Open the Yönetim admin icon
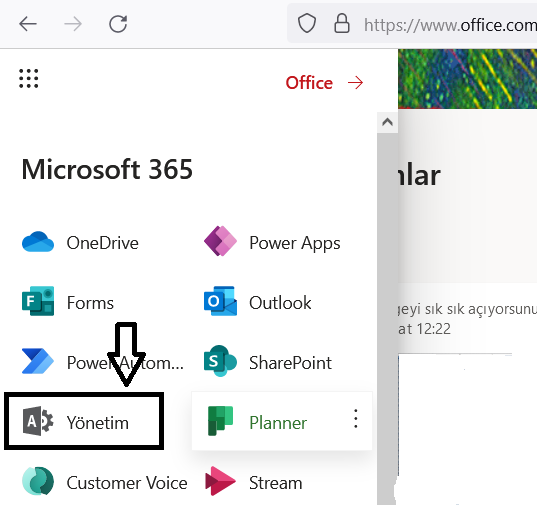This screenshot has height=506, width=537. point(38,421)
